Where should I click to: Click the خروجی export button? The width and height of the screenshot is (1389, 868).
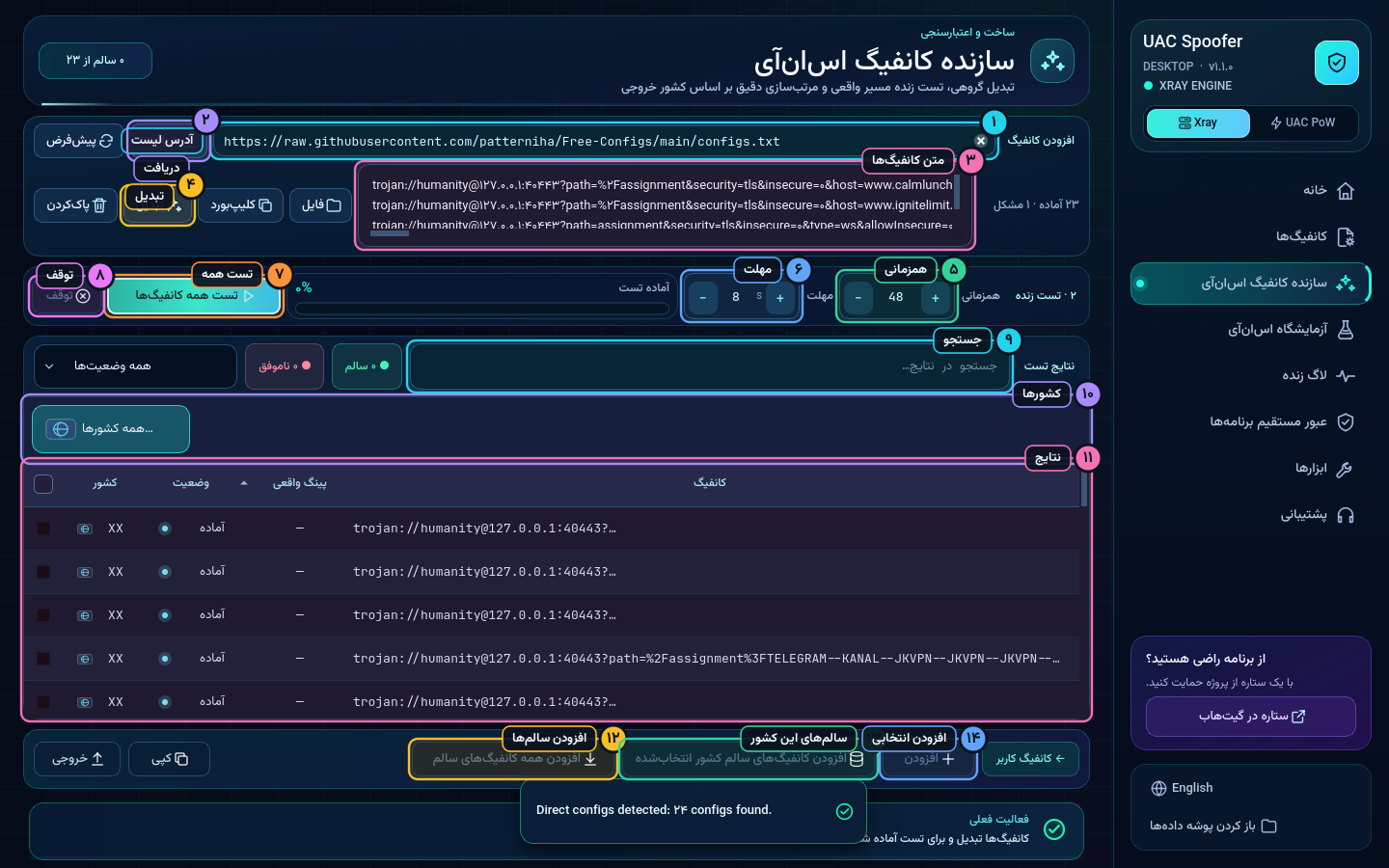click(78, 759)
